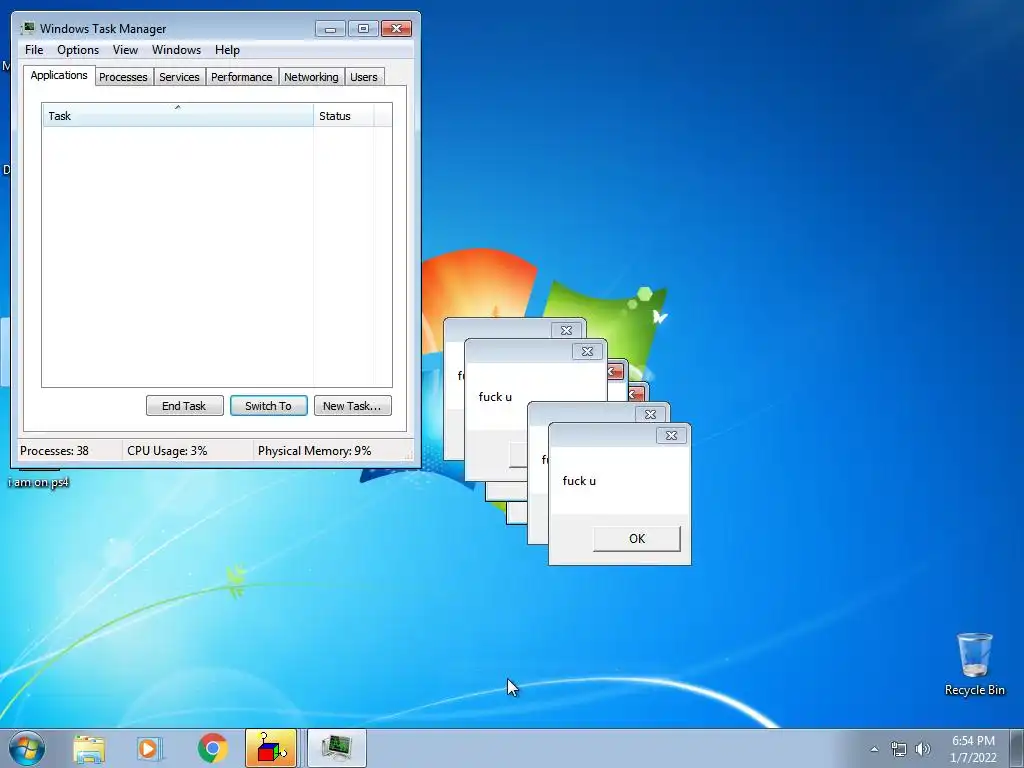Click the volume speaker icon in the tray
This screenshot has height=768, width=1024.
pos(923,749)
